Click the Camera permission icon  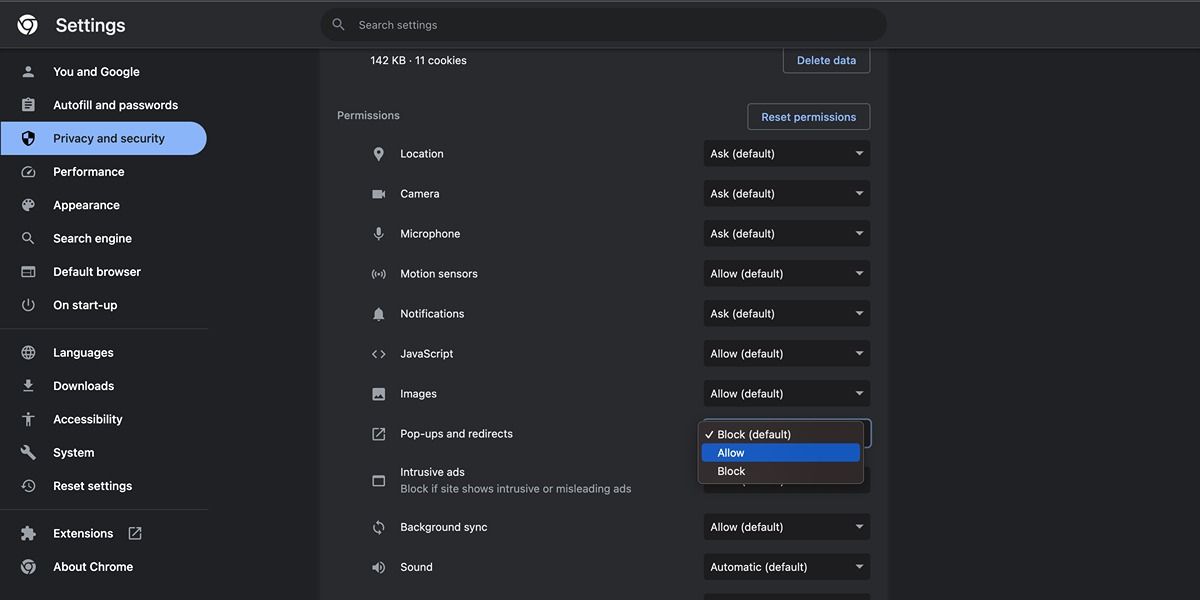pyautogui.click(x=378, y=193)
